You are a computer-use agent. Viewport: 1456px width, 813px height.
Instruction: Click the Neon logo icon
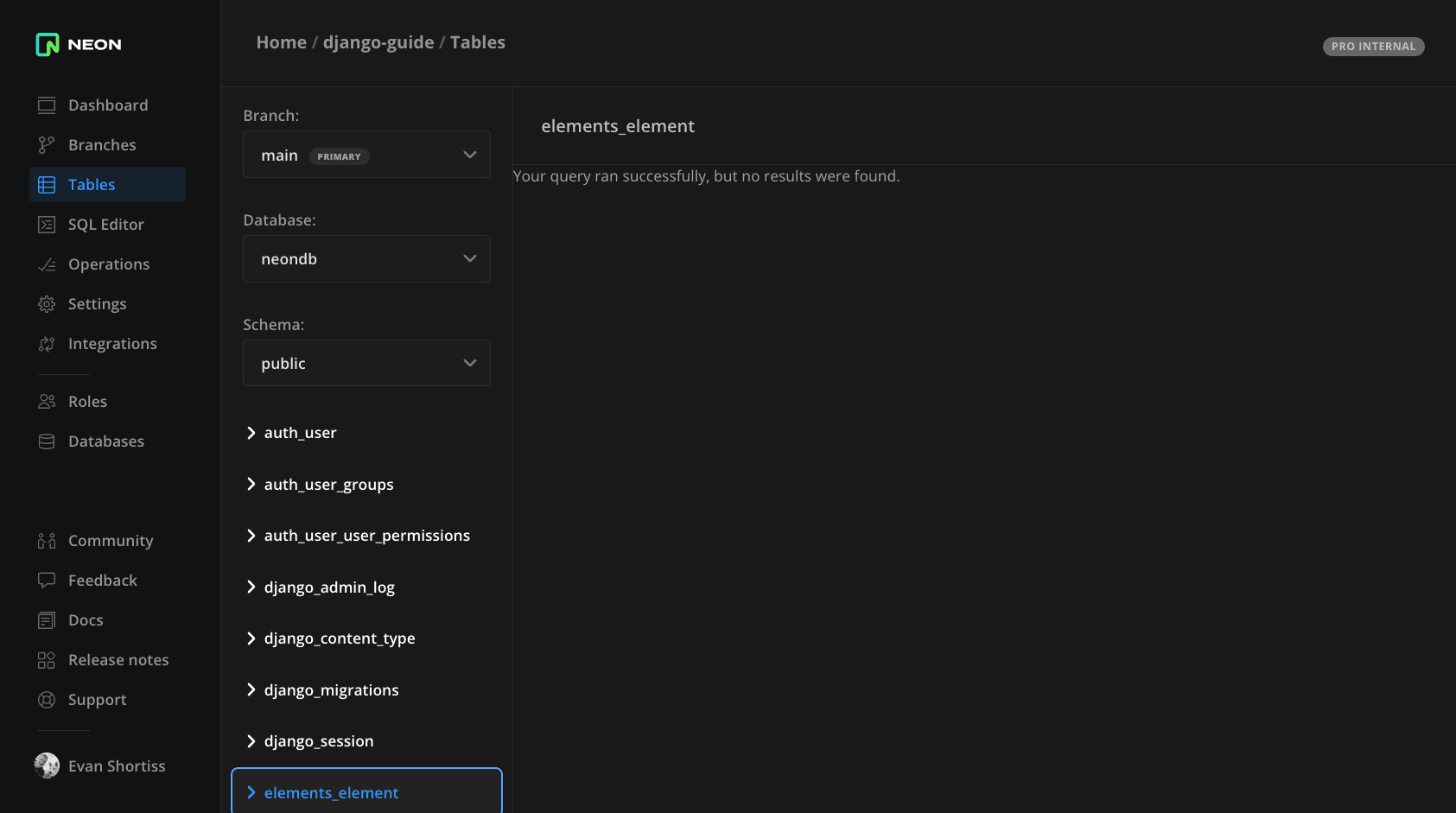(x=48, y=44)
